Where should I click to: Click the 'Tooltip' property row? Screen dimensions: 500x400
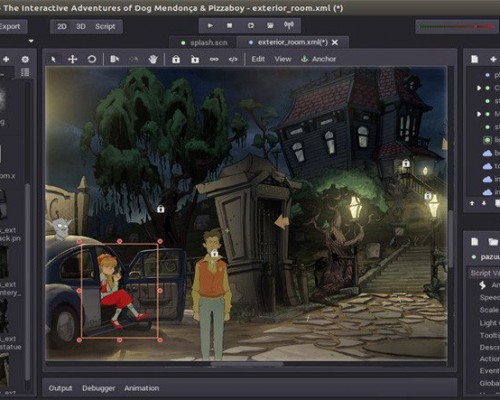[489, 335]
